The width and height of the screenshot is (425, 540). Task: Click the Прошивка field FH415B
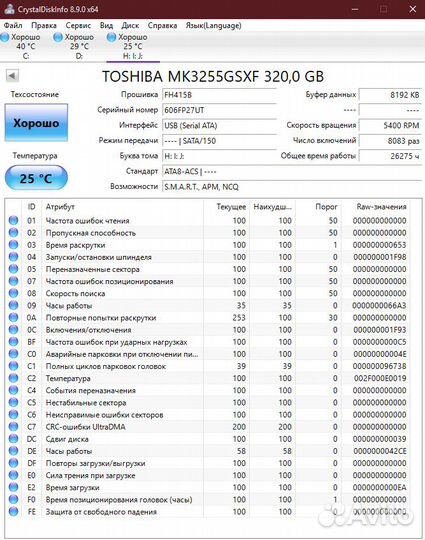coord(219,95)
